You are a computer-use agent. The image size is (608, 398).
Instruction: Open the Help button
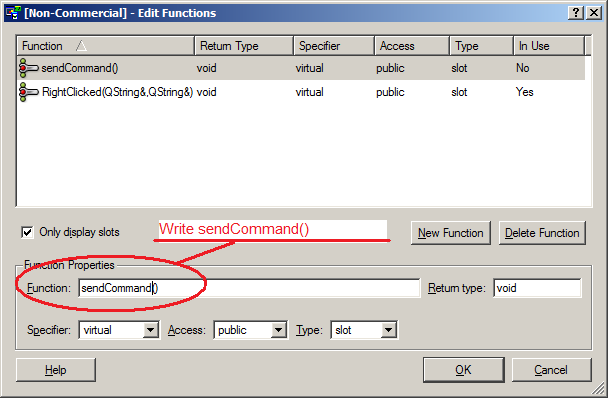click(56, 370)
